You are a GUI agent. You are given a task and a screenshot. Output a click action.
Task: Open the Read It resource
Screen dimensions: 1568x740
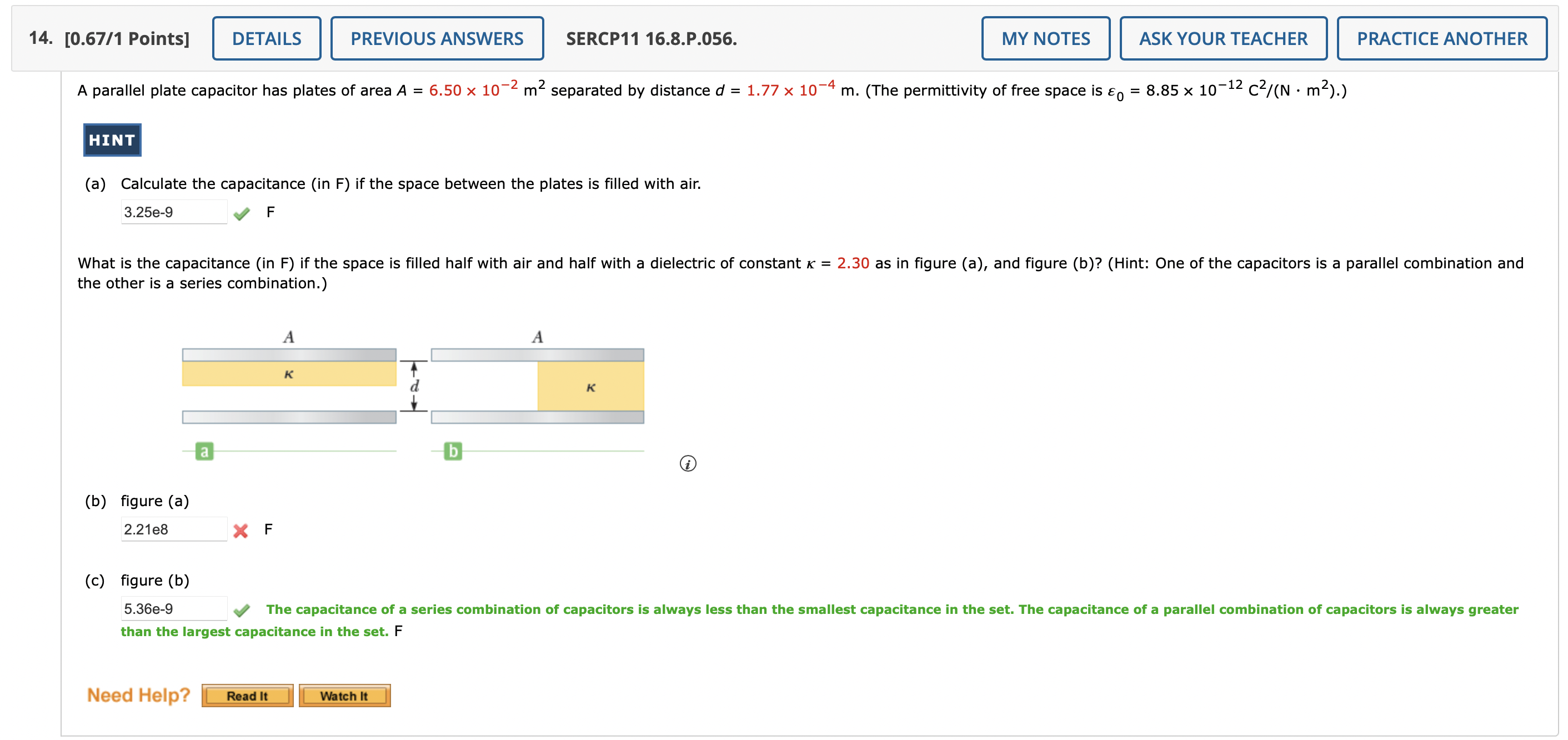coord(247,696)
